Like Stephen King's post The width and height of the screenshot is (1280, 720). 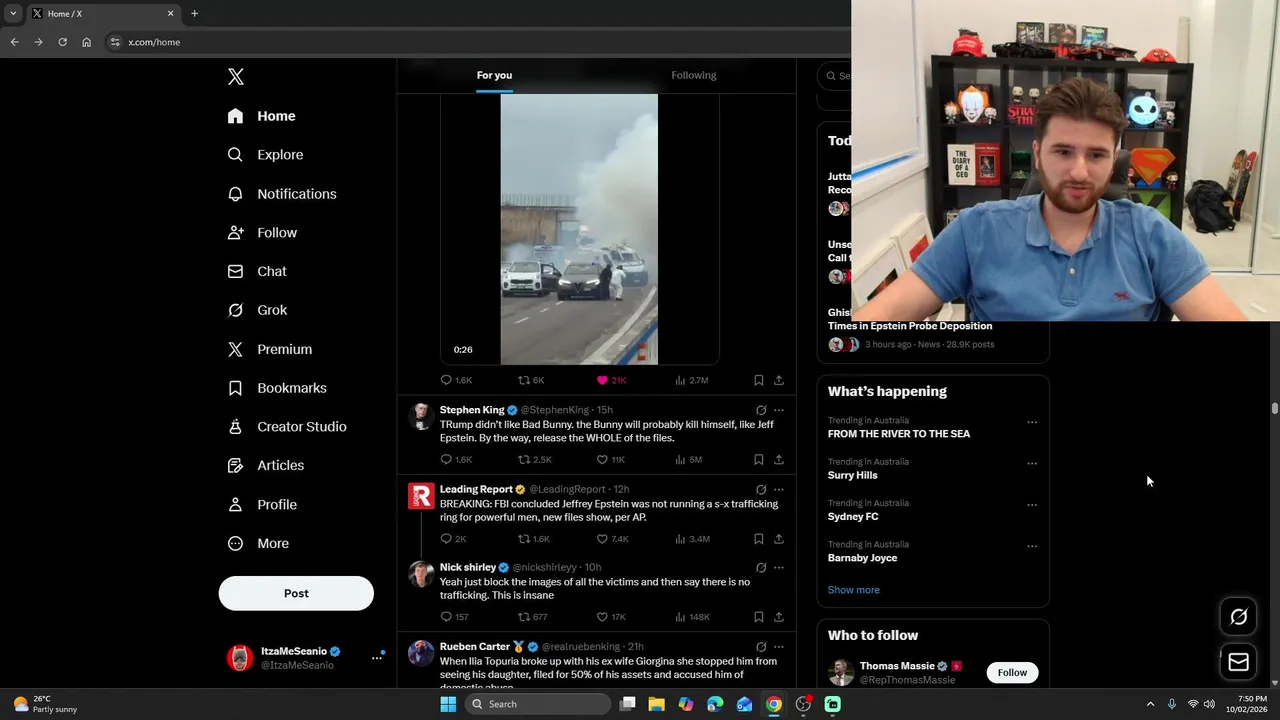pyautogui.click(x=610, y=460)
